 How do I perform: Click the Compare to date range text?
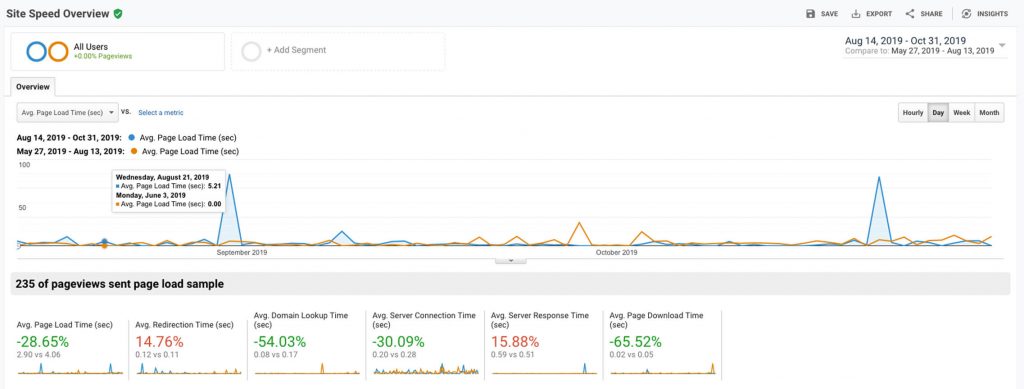(x=920, y=50)
